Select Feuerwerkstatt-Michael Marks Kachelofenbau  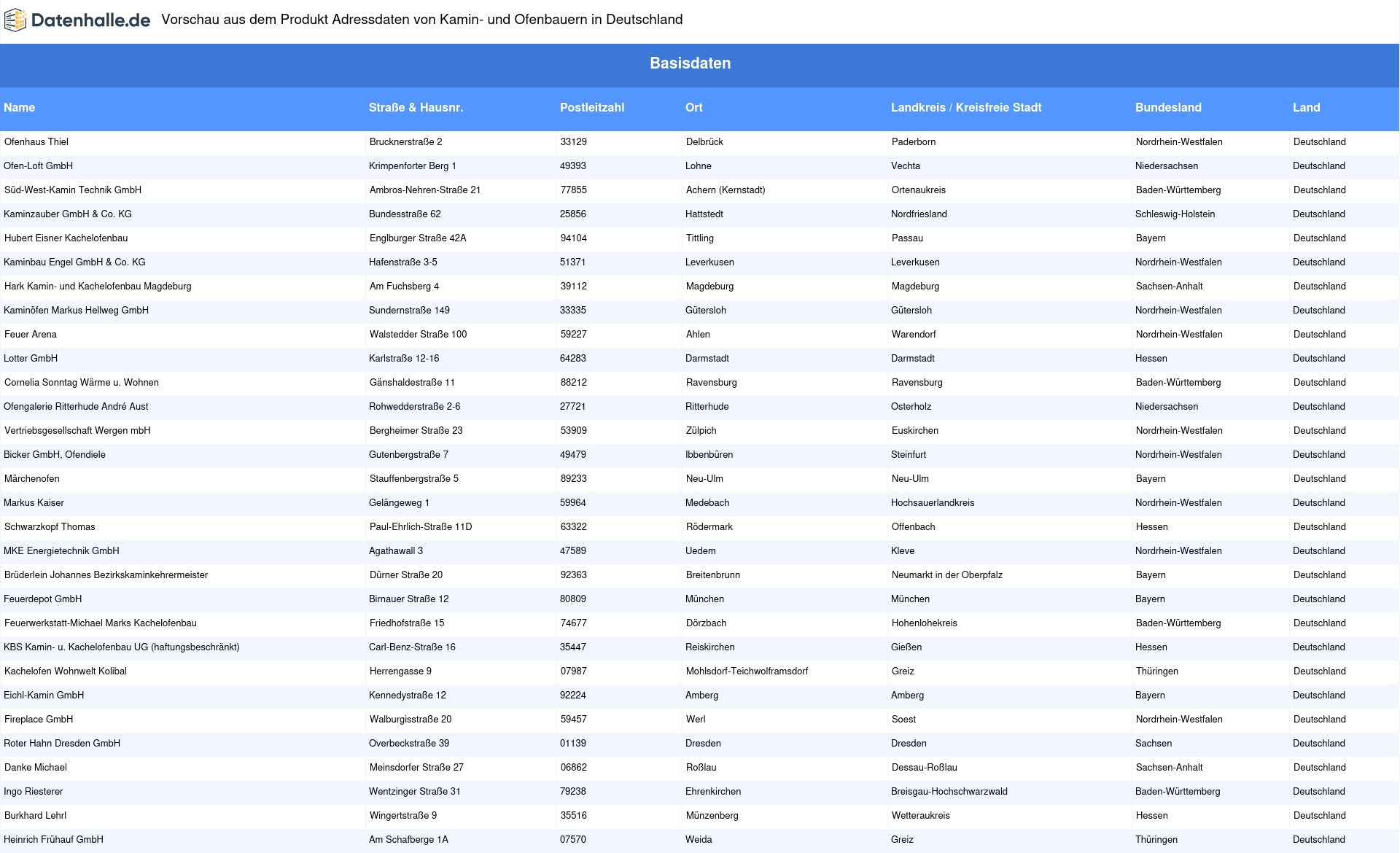(101, 623)
